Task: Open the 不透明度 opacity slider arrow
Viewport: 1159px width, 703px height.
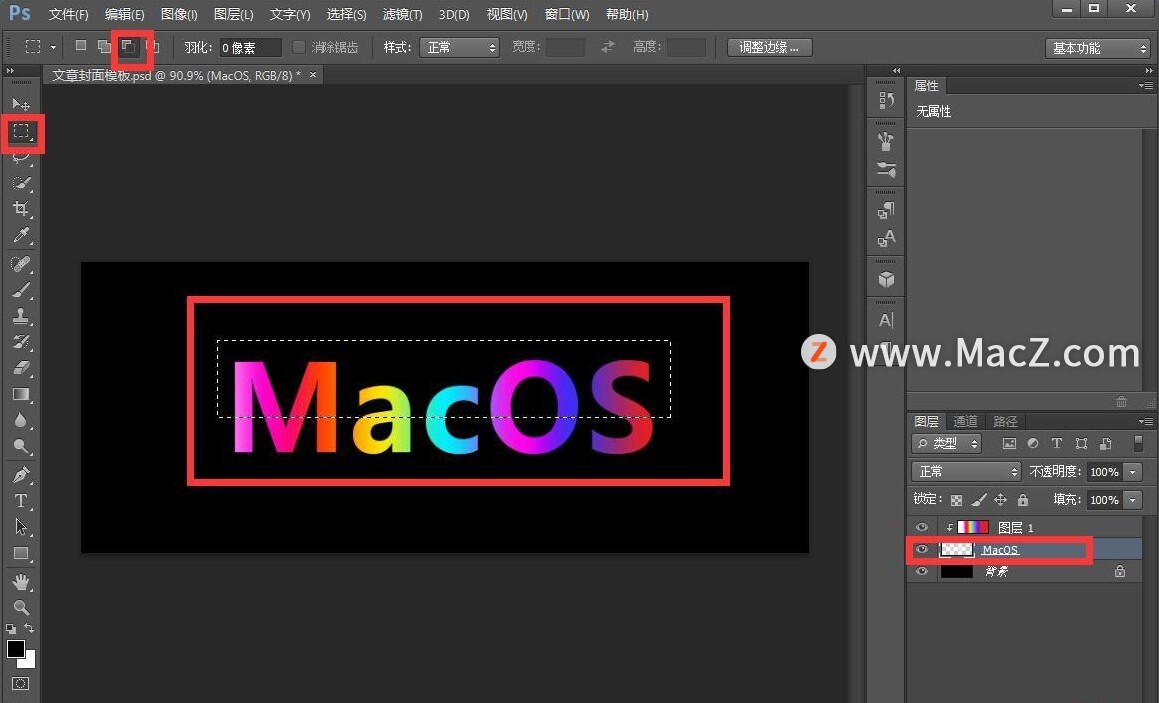Action: 1133,472
